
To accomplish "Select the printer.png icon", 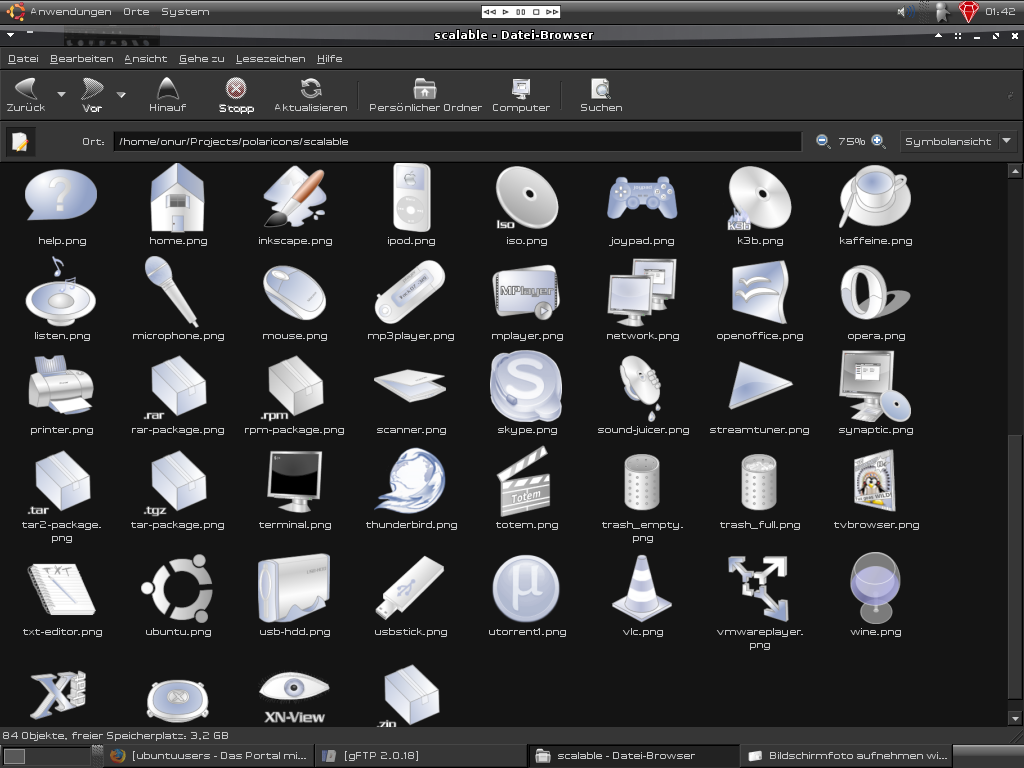I will [x=61, y=385].
